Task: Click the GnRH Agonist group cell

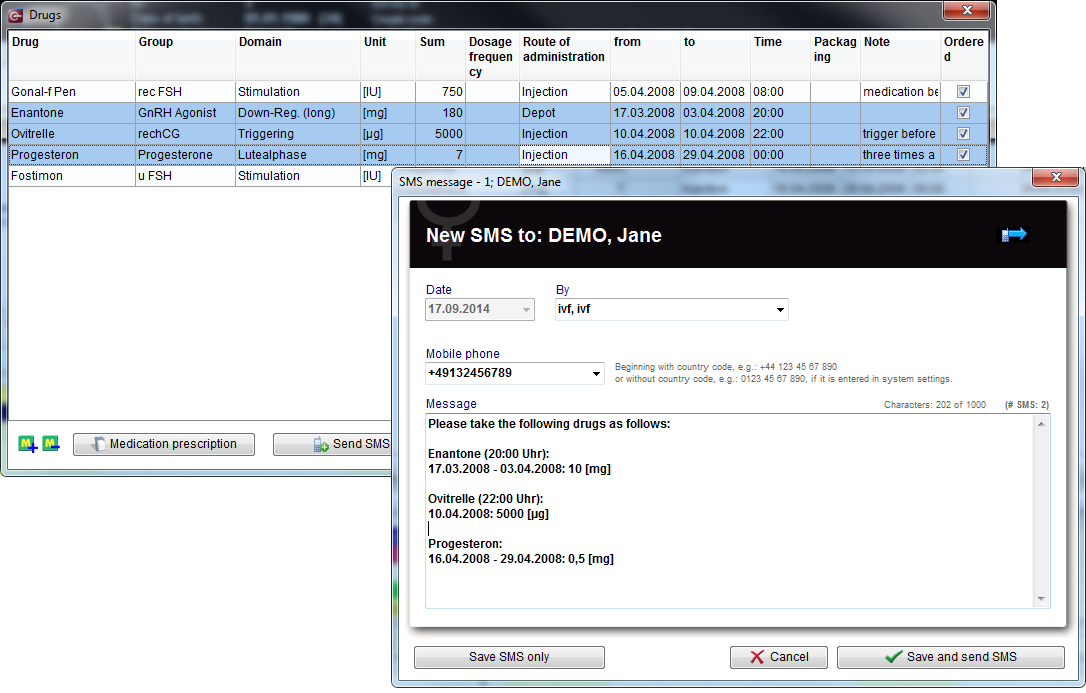Action: 186,113
